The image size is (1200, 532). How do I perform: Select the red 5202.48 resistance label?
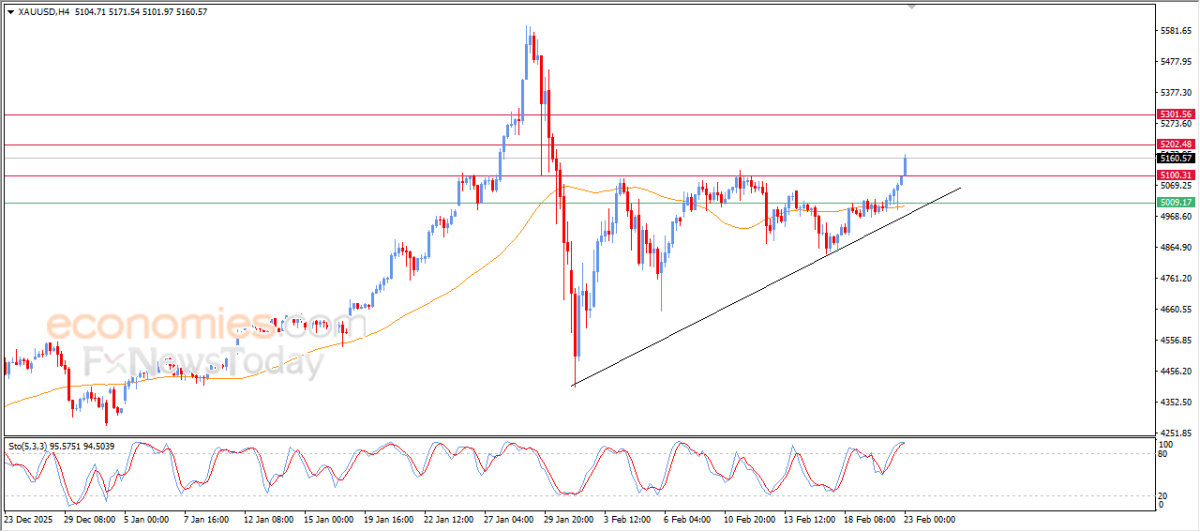[x=1174, y=145]
